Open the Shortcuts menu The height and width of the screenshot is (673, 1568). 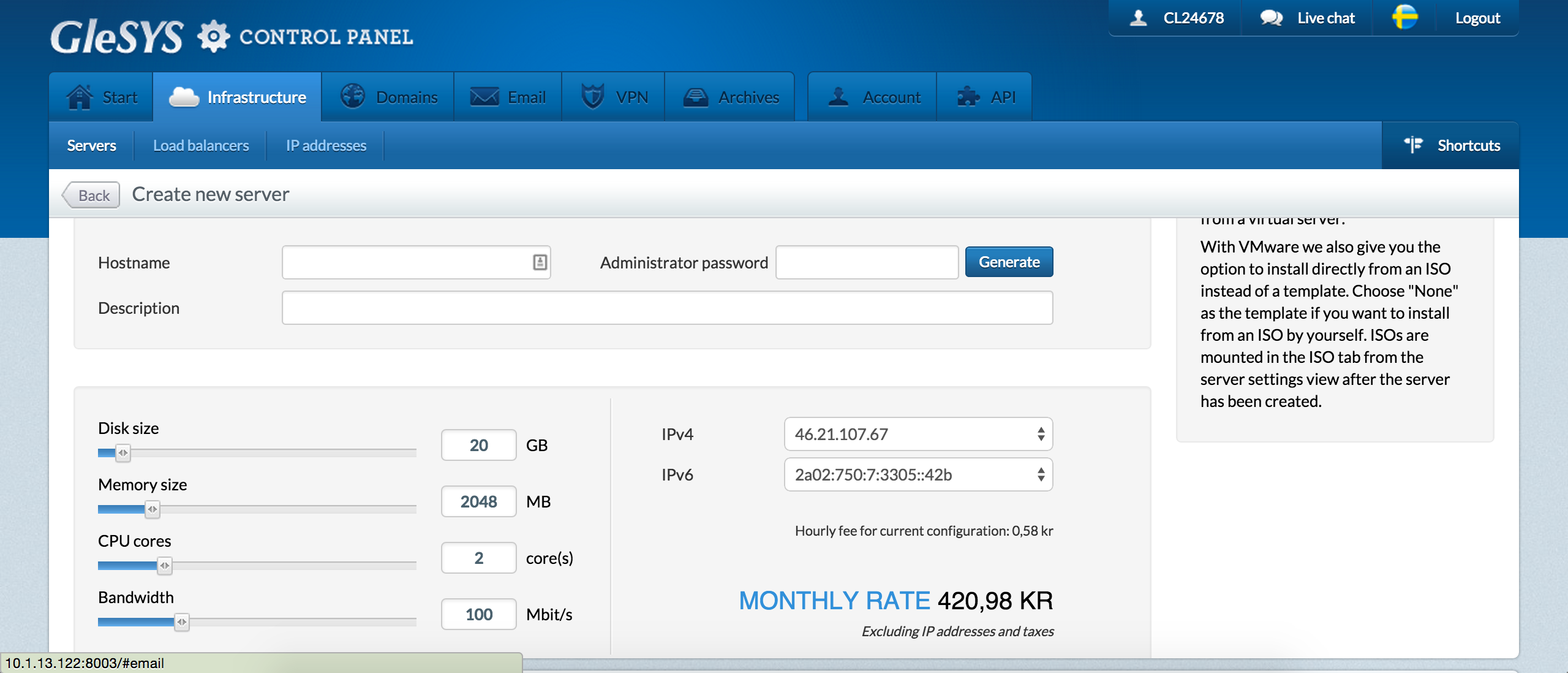(1452, 145)
